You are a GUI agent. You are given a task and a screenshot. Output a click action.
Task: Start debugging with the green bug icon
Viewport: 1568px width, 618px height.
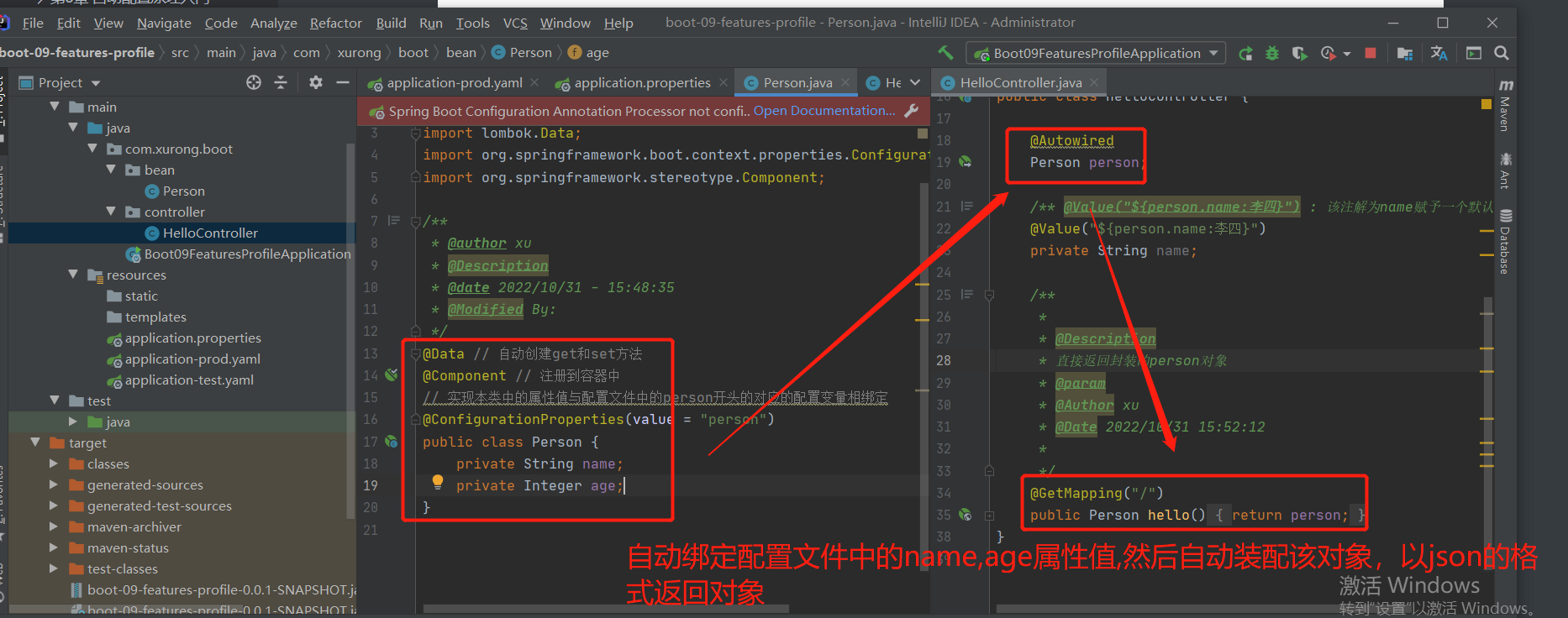click(x=1272, y=53)
